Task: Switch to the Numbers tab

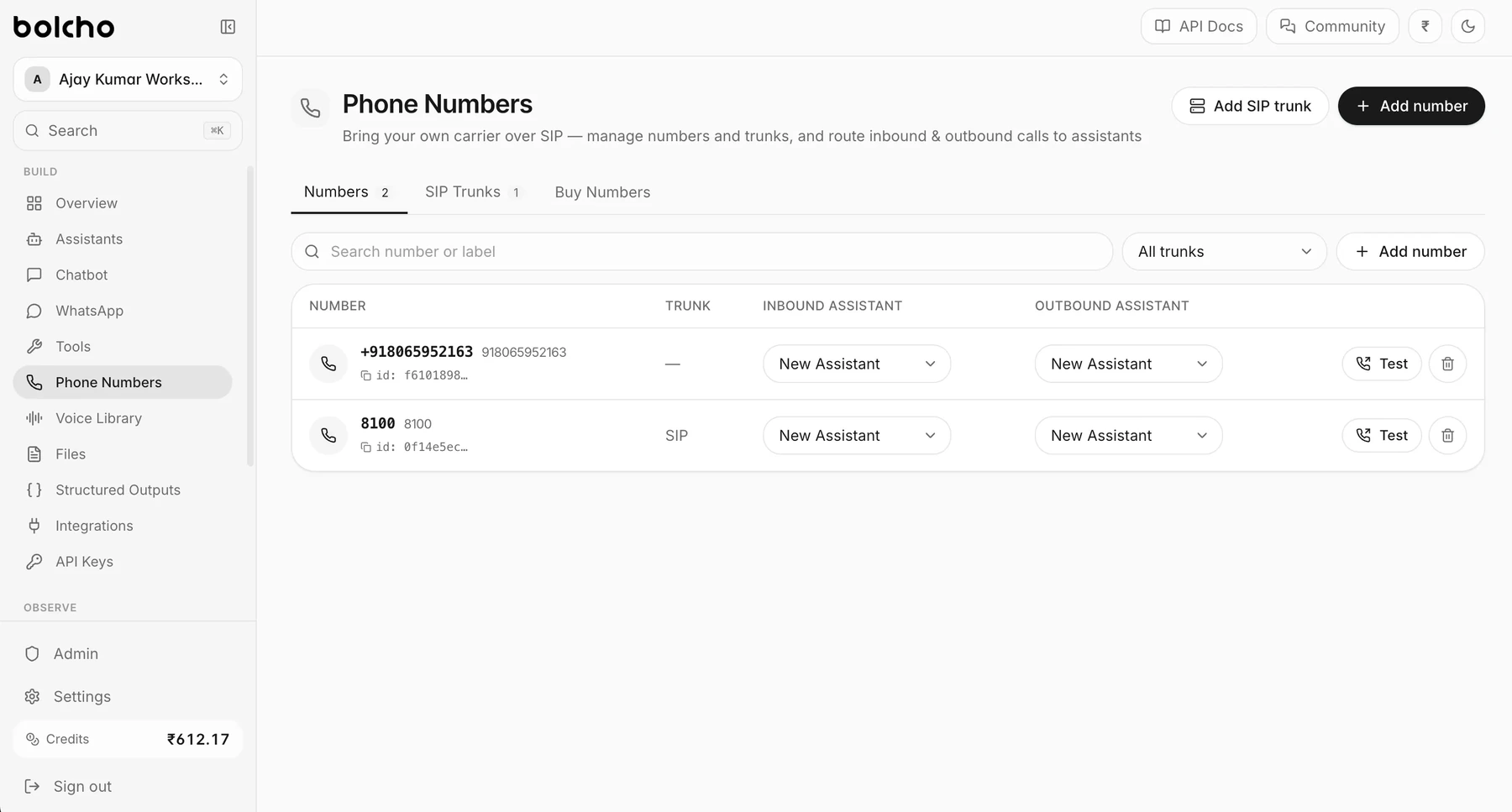Action: (x=349, y=192)
